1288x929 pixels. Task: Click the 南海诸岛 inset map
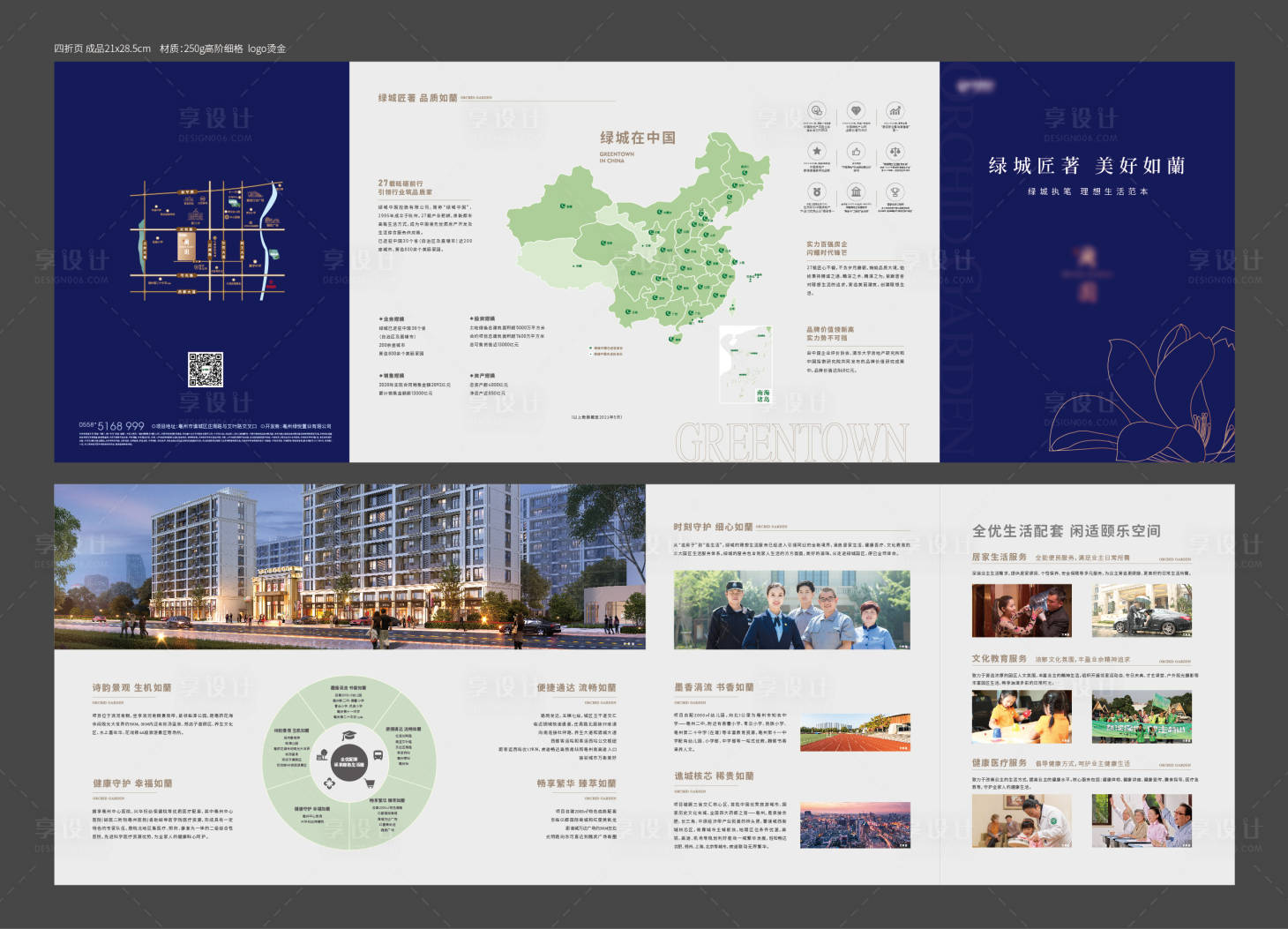pos(746,365)
